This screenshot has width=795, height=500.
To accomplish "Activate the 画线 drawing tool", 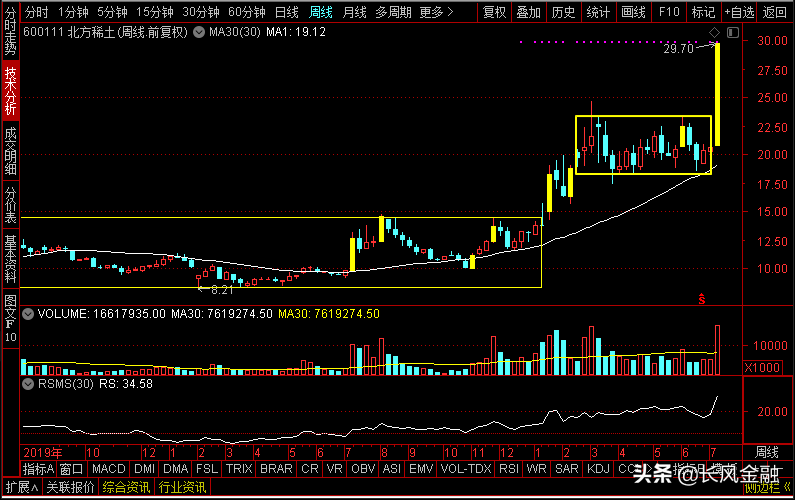I will pos(633,12).
